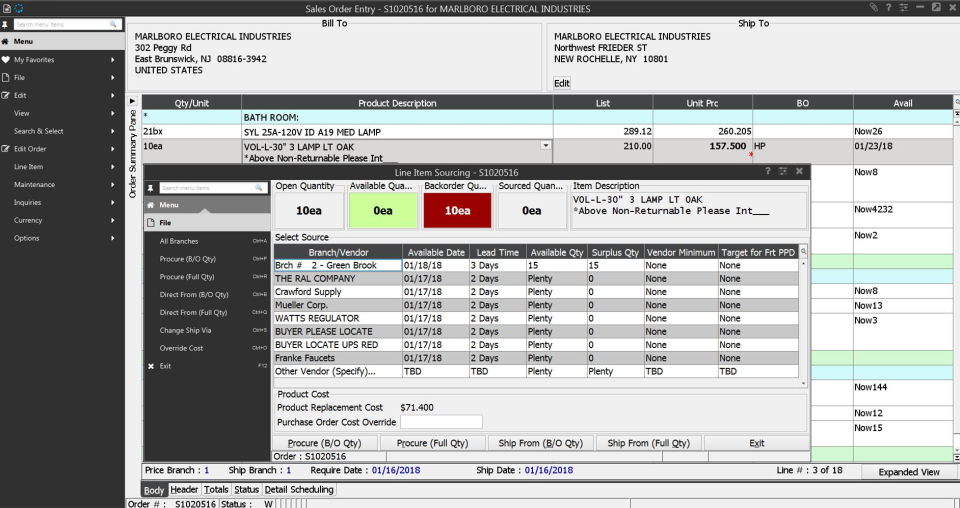Viewport: 960px width, 508px height.
Task: Click the pencil icon beside Edit Order
Action: (6, 149)
